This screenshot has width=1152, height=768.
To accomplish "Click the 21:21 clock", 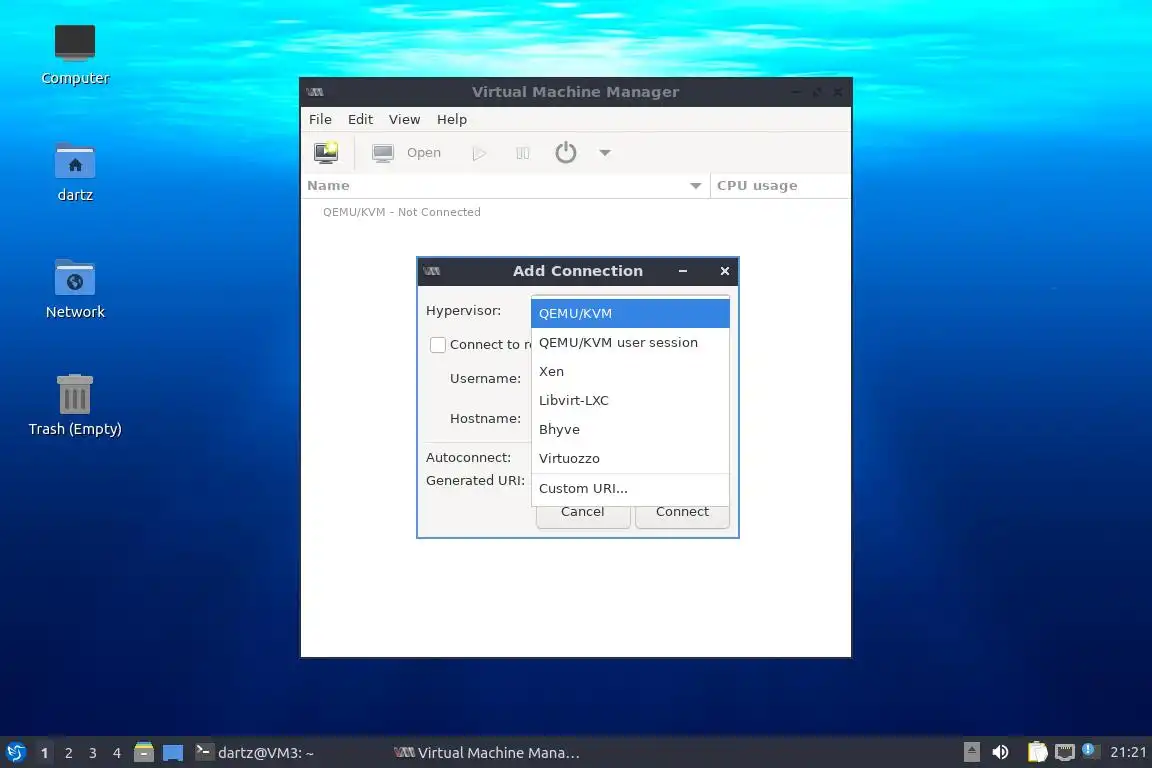I will click(1128, 753).
